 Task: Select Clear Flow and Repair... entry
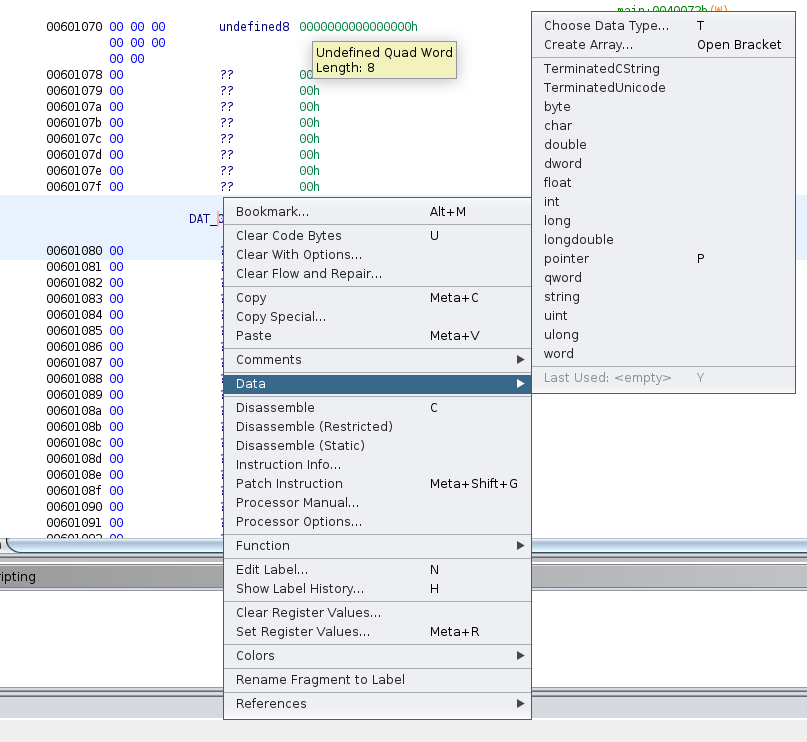[377, 274]
